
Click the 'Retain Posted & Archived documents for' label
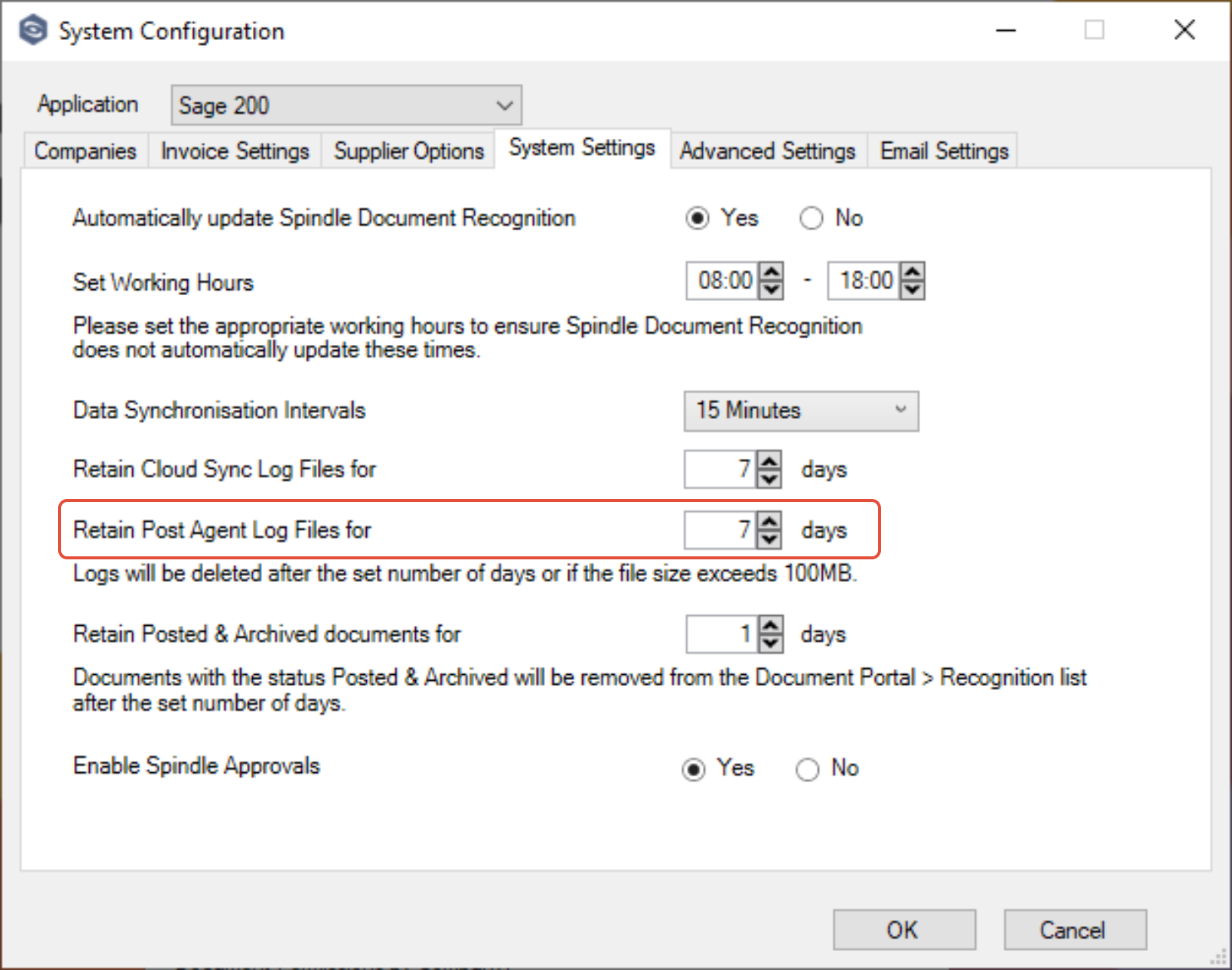266,634
